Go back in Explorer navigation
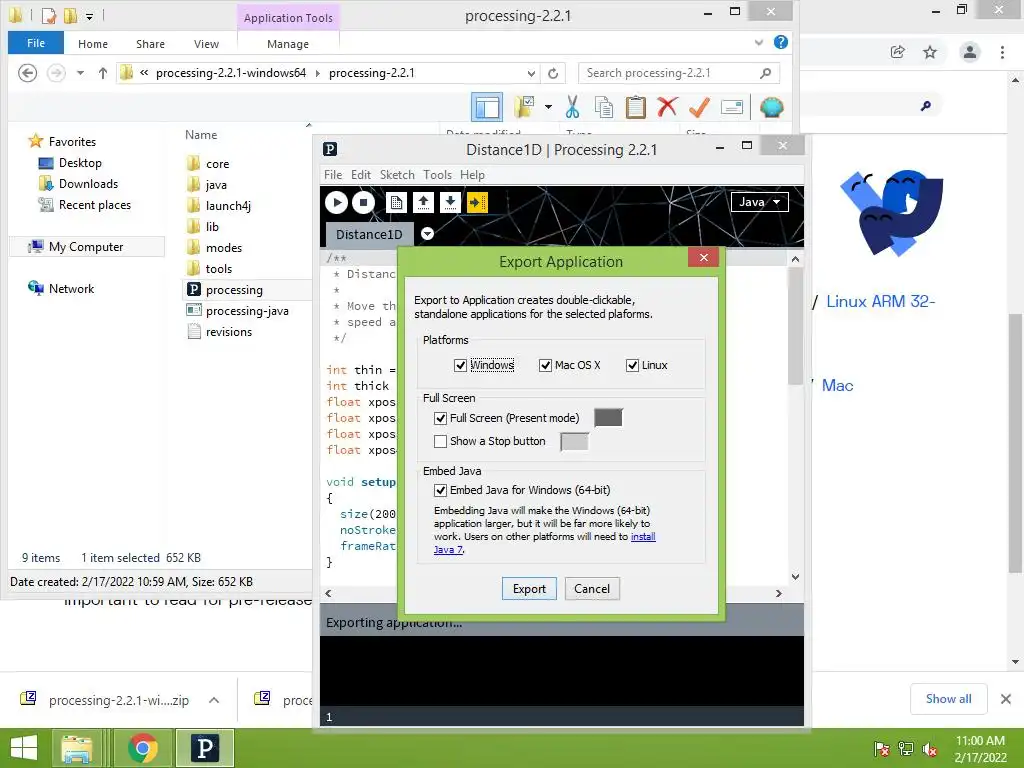 coord(27,72)
